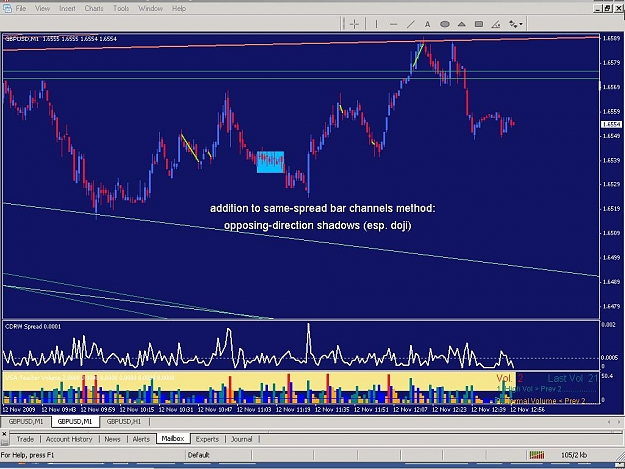Viewport: 625px width, 469px height.
Task: Open the Help menu
Action: (179, 8)
